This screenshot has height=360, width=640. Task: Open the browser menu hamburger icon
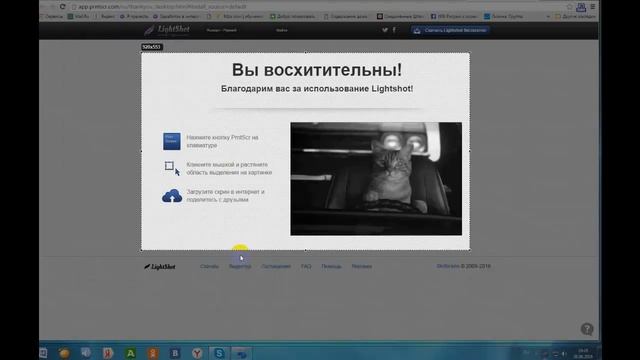tap(593, 7)
